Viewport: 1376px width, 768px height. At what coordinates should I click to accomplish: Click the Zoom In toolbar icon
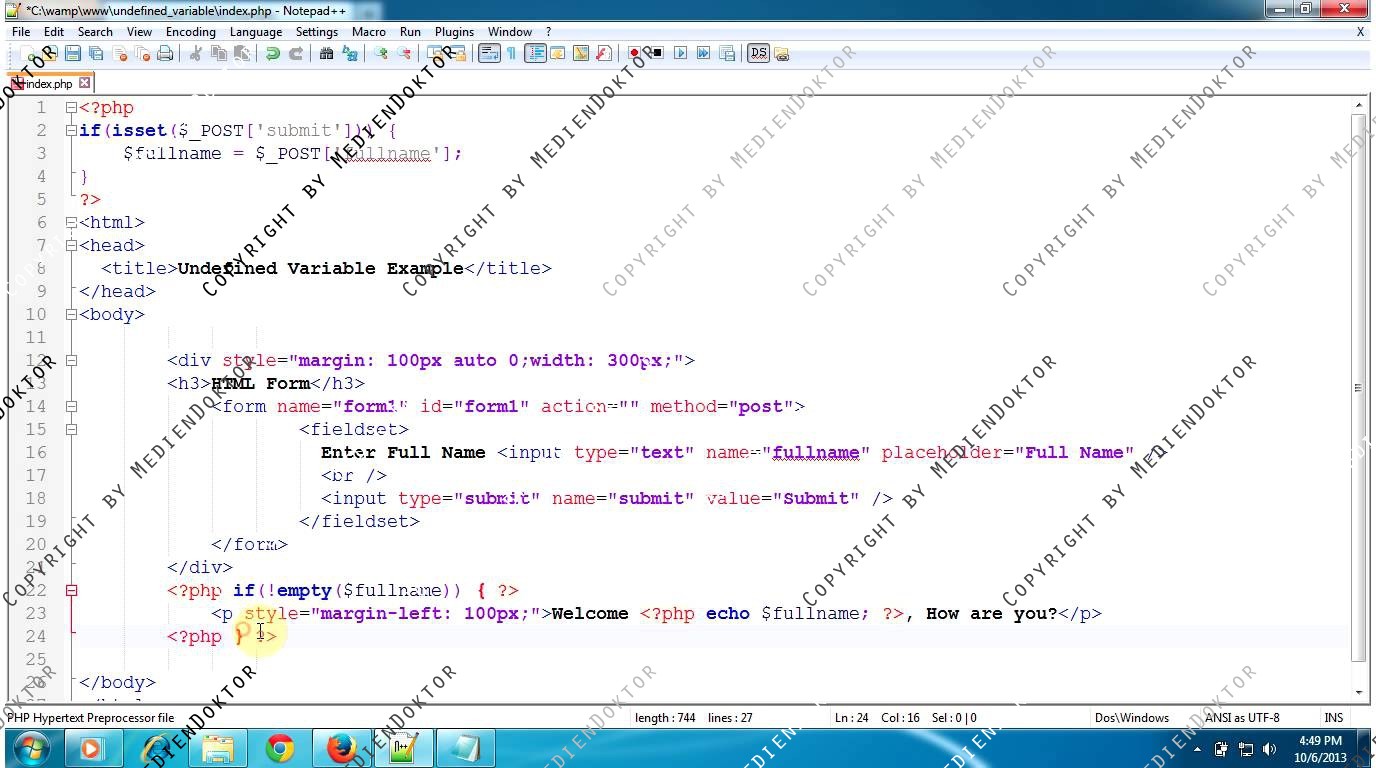pyautogui.click(x=381, y=54)
